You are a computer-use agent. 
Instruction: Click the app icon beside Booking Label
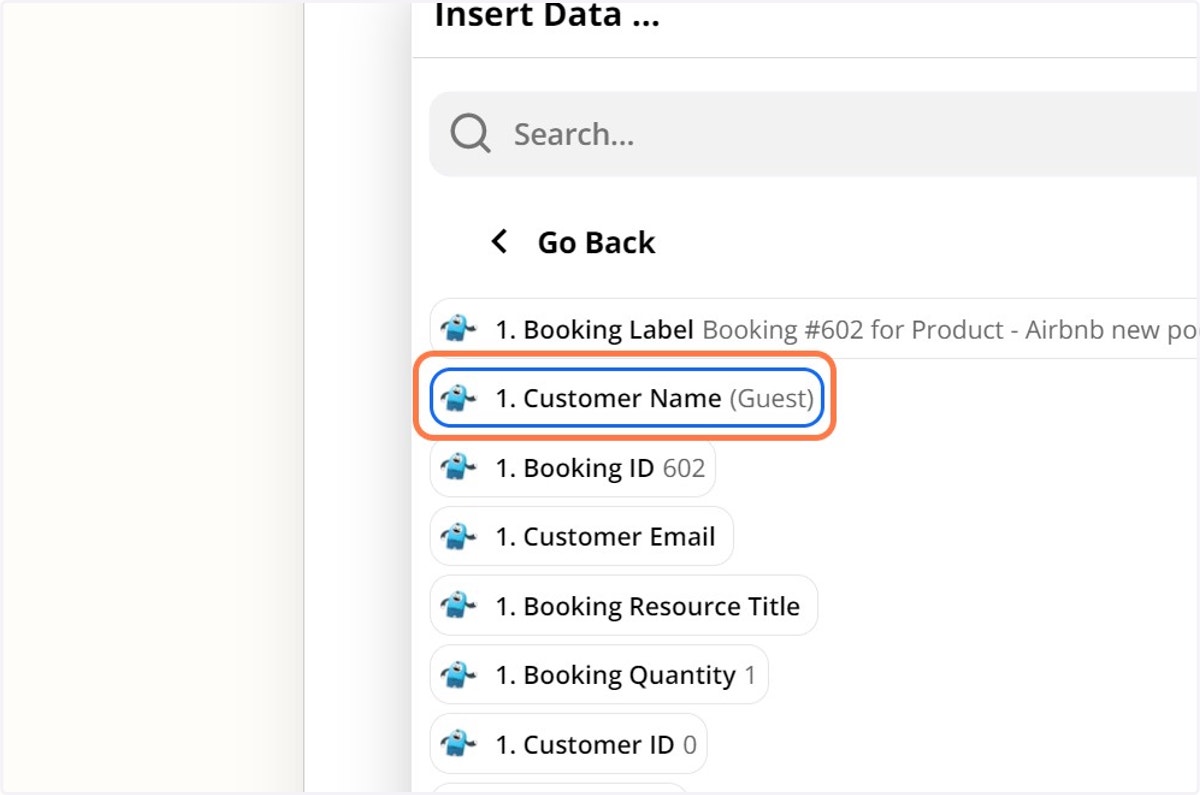(458, 330)
